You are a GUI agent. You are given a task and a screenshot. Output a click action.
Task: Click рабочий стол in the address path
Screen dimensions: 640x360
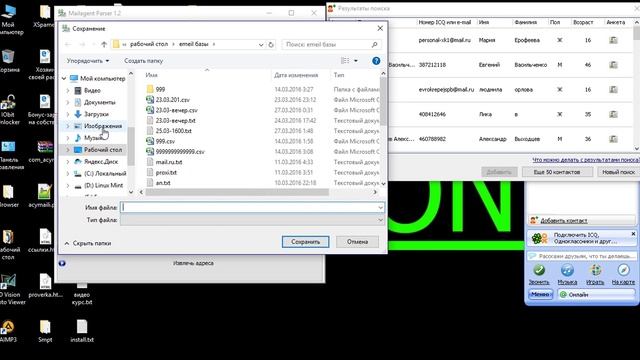coord(149,44)
